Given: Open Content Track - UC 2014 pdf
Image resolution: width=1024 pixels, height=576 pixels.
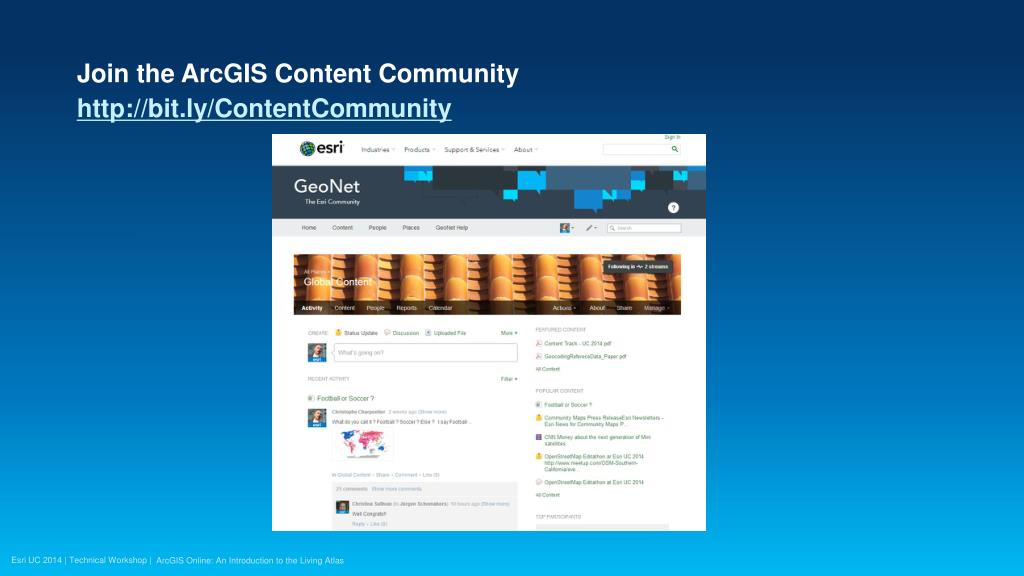Looking at the screenshot, I should (578, 344).
